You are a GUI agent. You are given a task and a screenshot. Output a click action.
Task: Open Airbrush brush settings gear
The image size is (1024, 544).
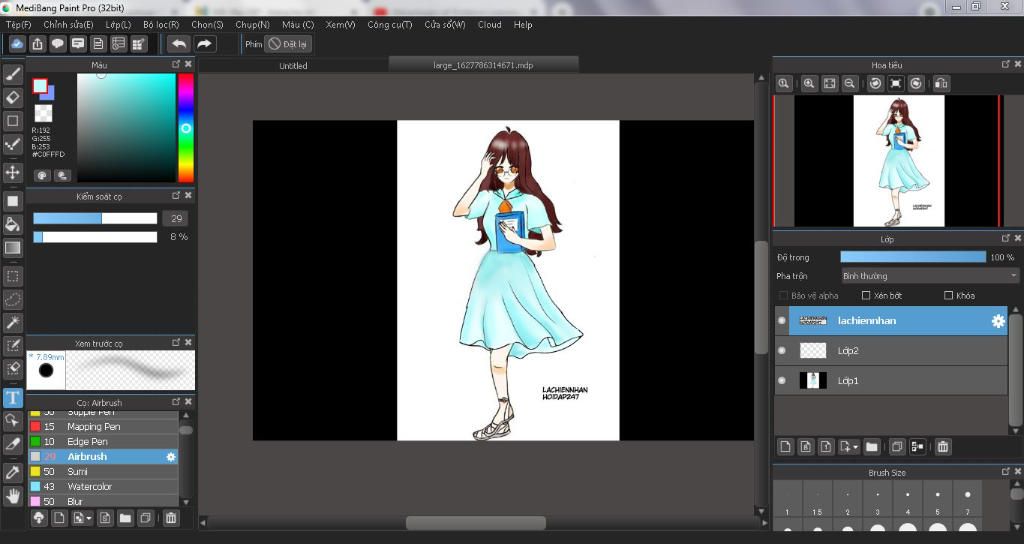[171, 457]
